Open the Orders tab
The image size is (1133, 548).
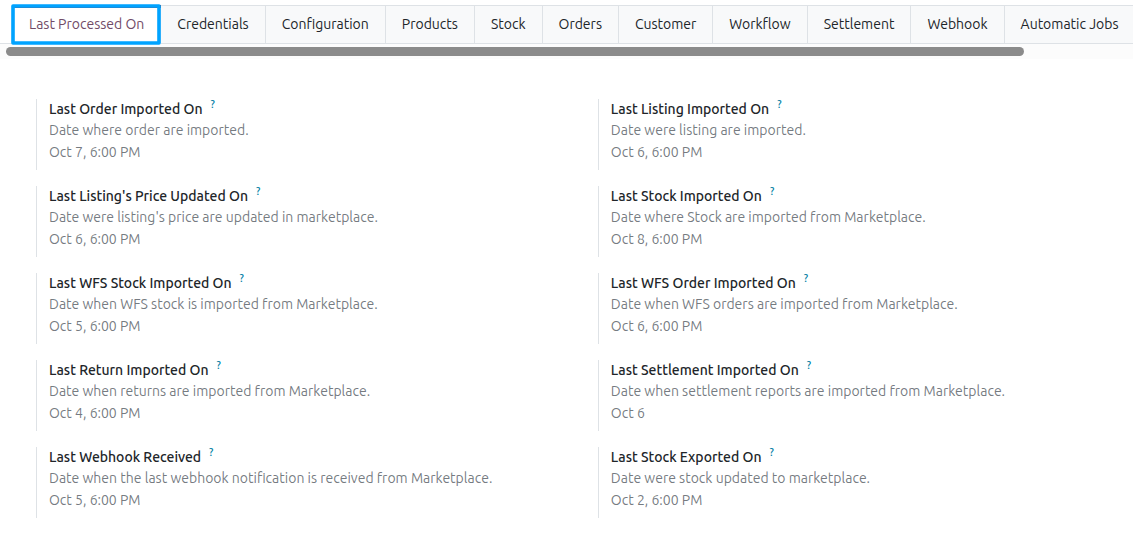click(x=580, y=24)
